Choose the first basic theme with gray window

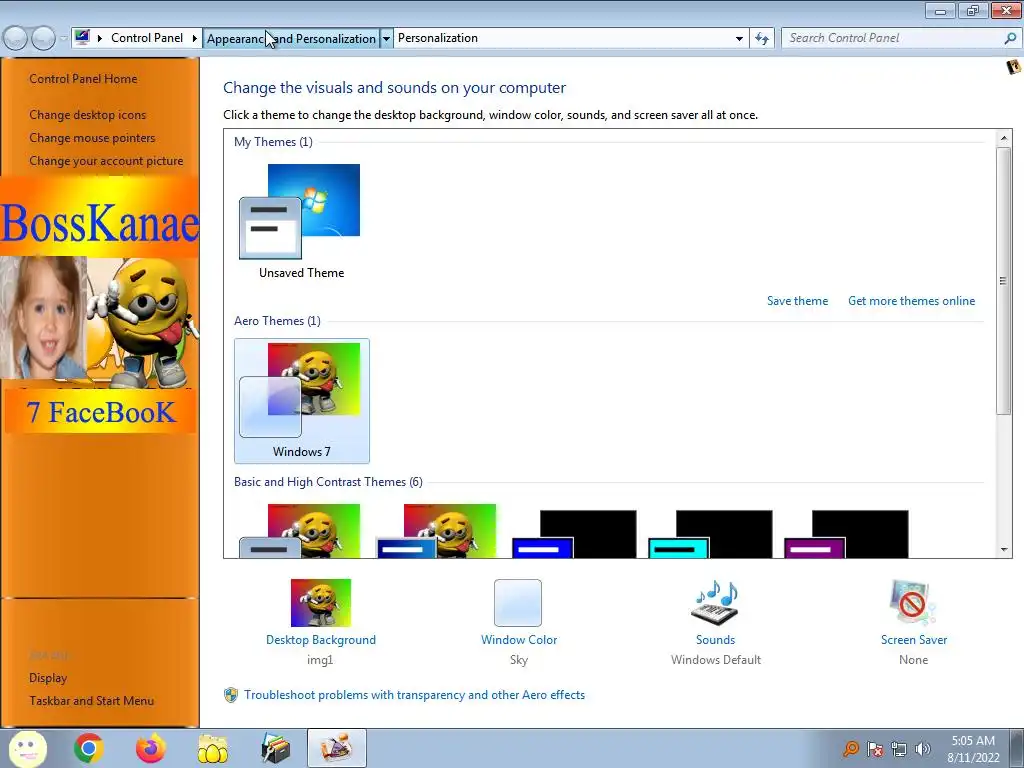tap(300, 531)
